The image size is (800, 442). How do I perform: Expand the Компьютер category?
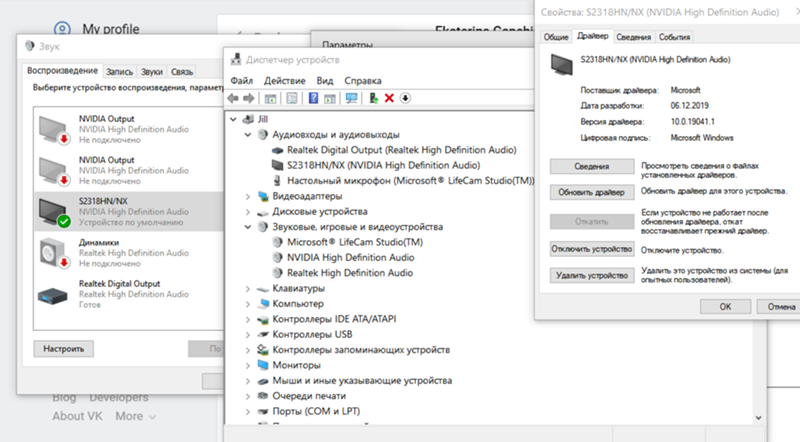coord(248,304)
